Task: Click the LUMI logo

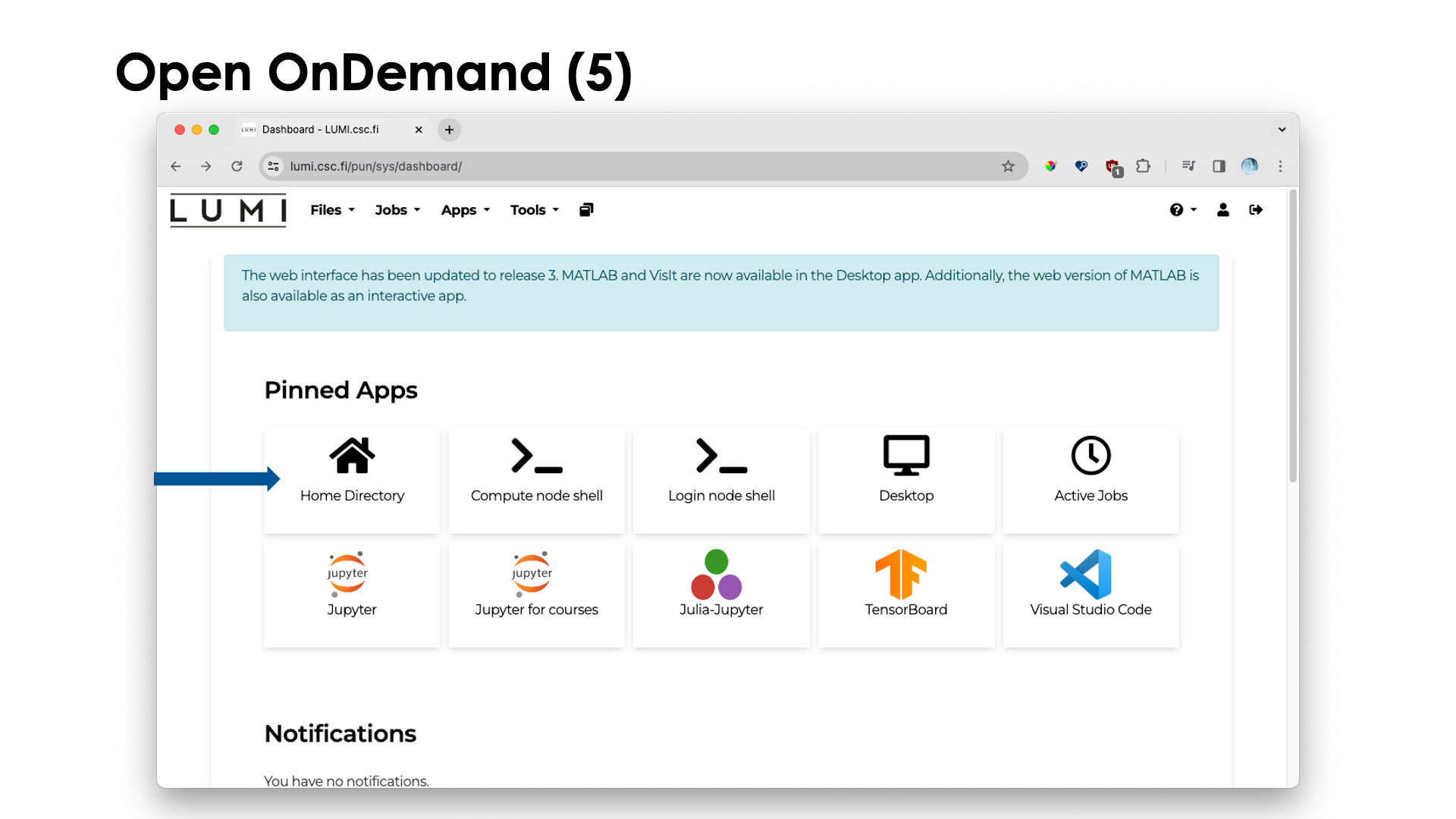Action: click(228, 210)
